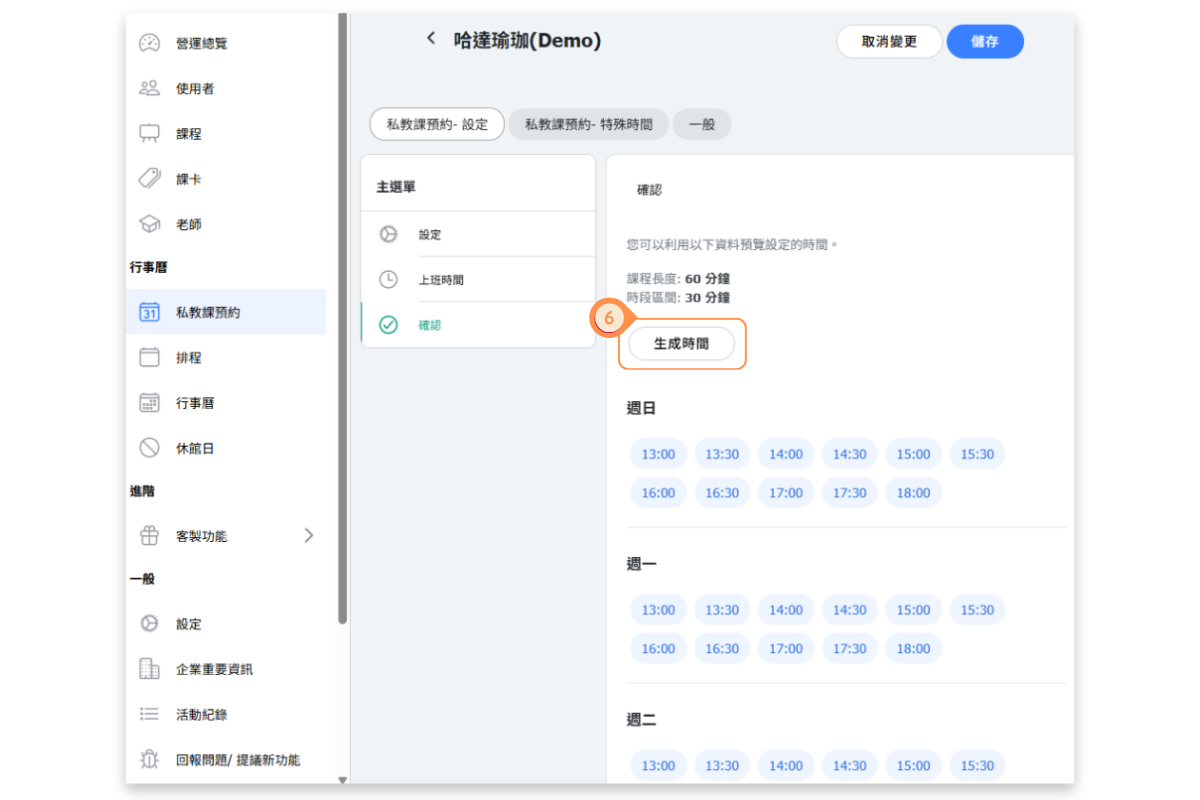The width and height of the screenshot is (1200, 800).
Task: Click the 生成時間 generate button
Action: (681, 343)
